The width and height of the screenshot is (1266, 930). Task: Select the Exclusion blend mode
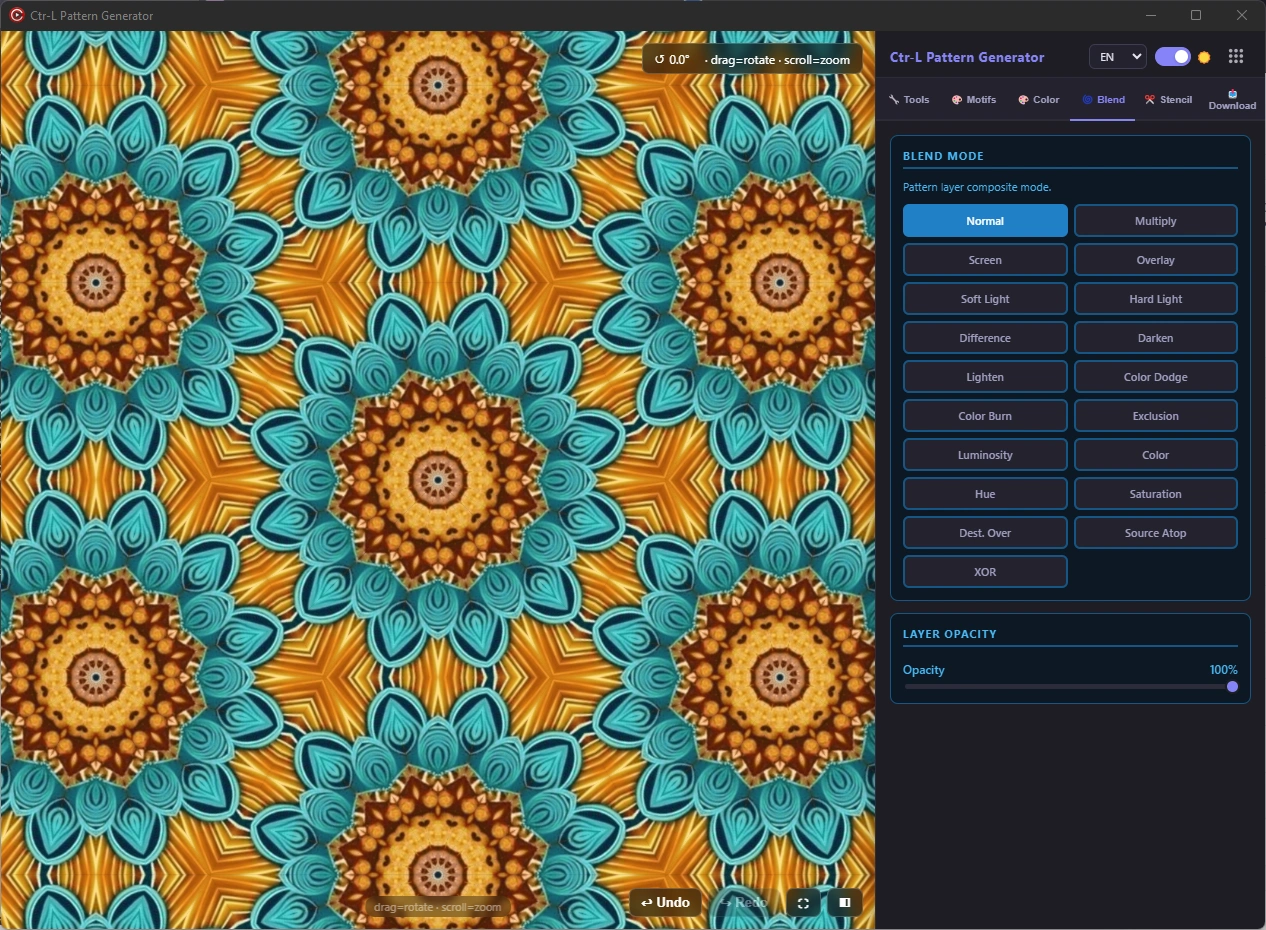pyautogui.click(x=1156, y=416)
